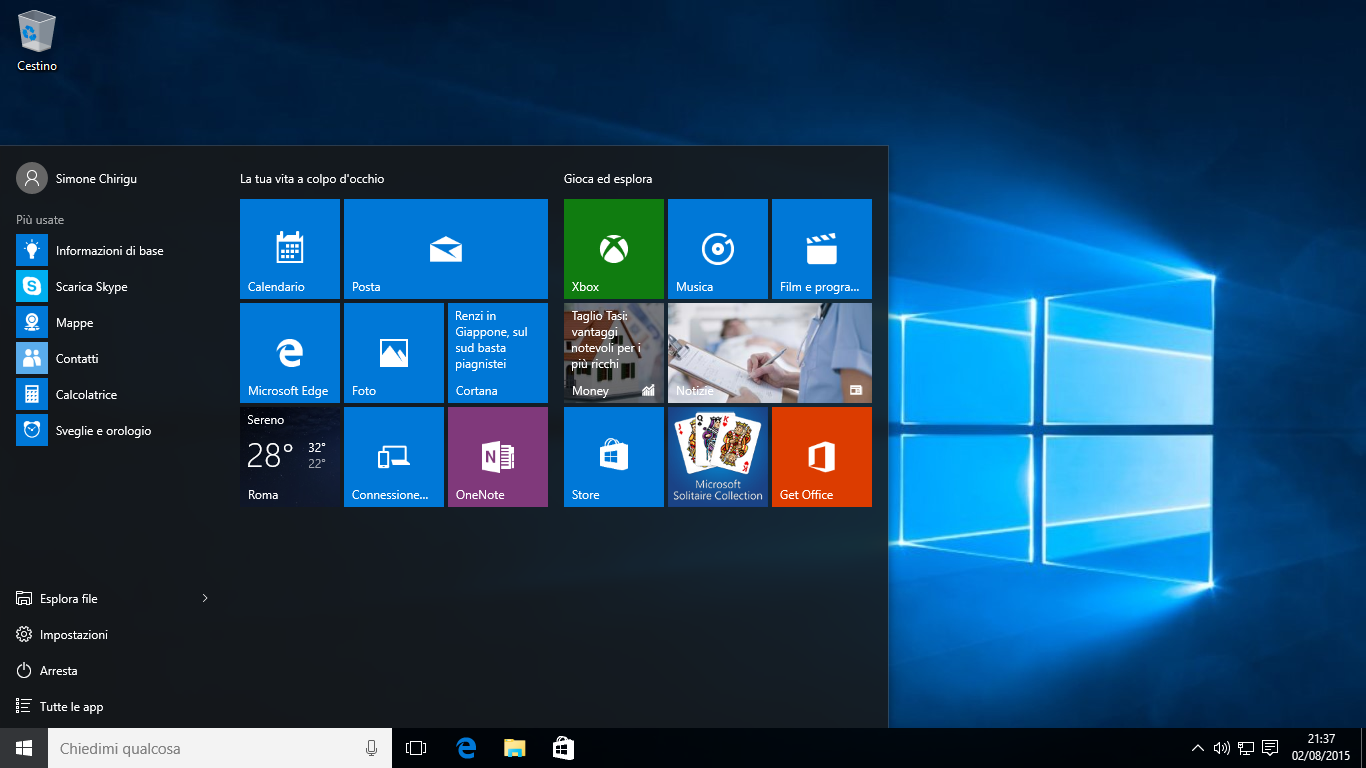Expand the Esplora file arrow

pos(205,598)
